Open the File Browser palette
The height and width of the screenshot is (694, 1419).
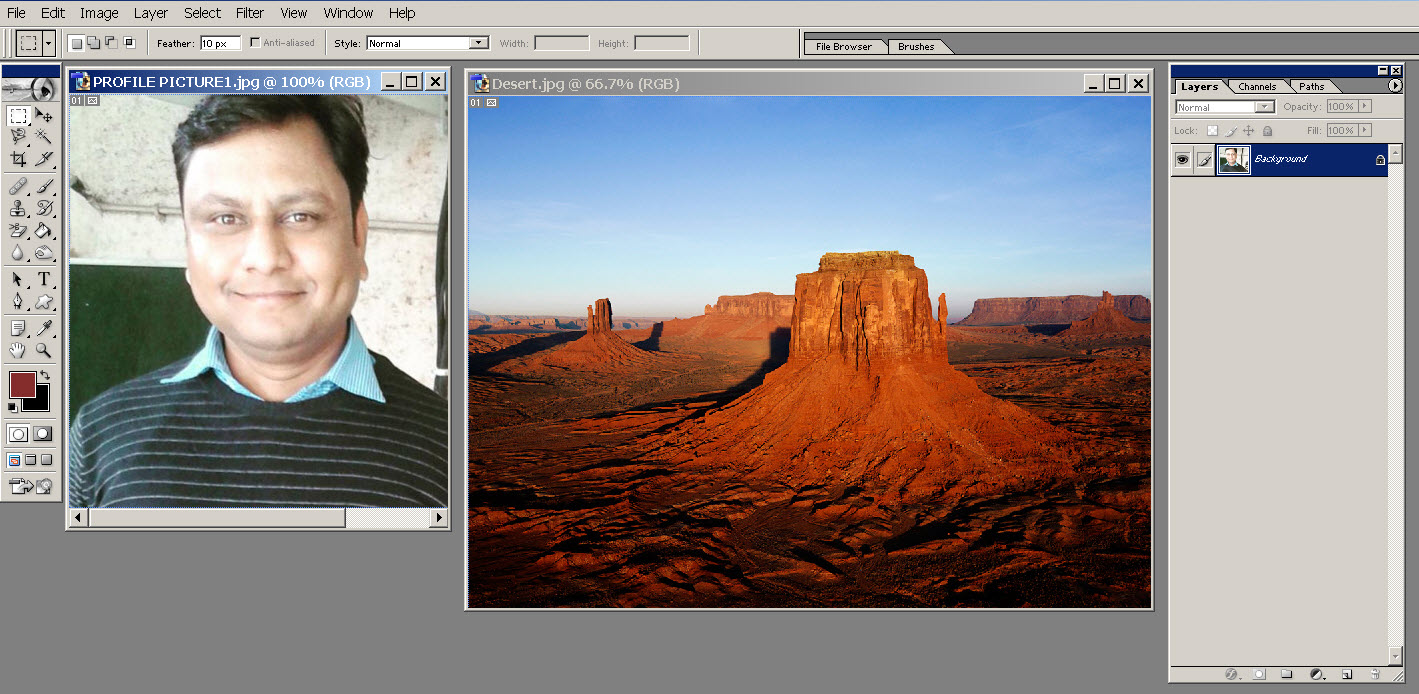pos(845,46)
